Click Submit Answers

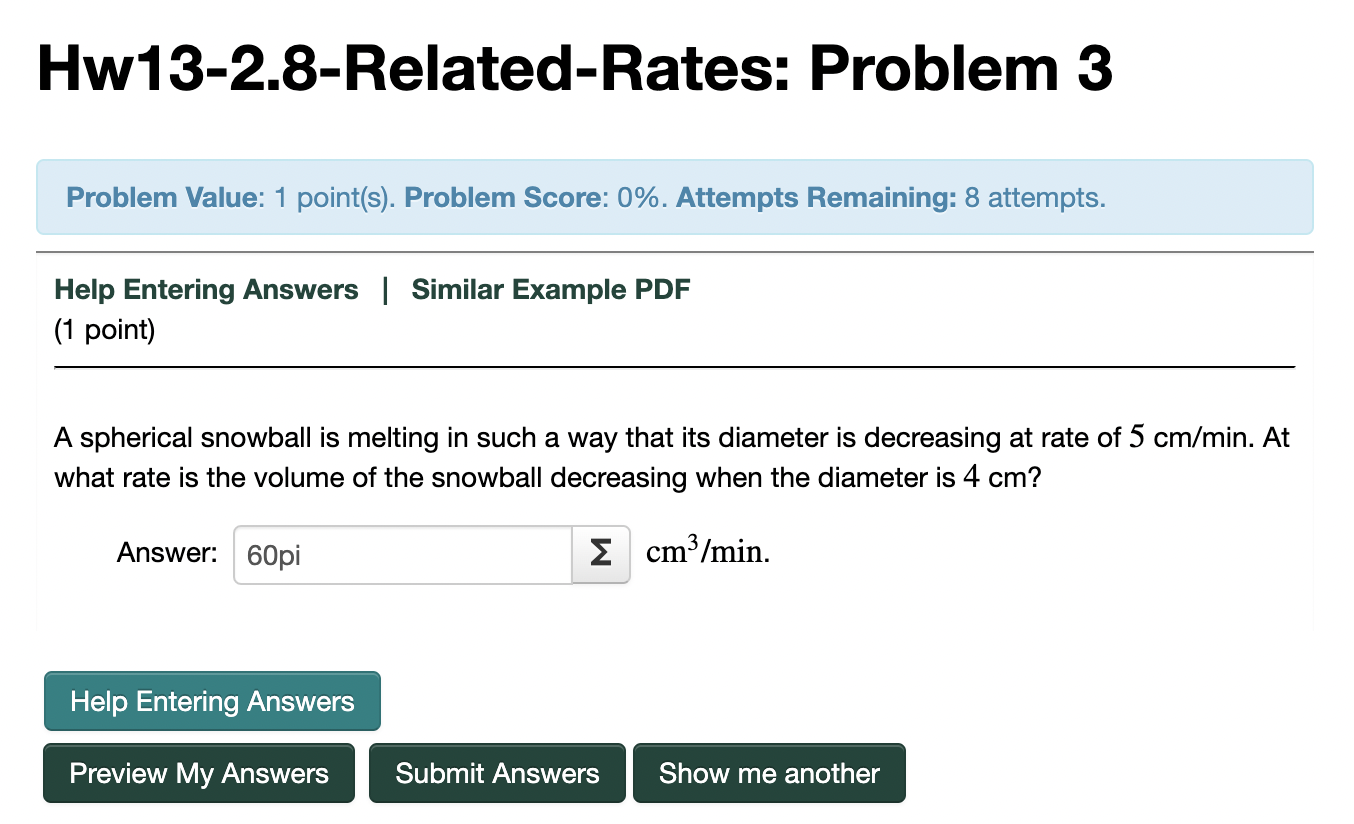pyautogui.click(x=497, y=773)
